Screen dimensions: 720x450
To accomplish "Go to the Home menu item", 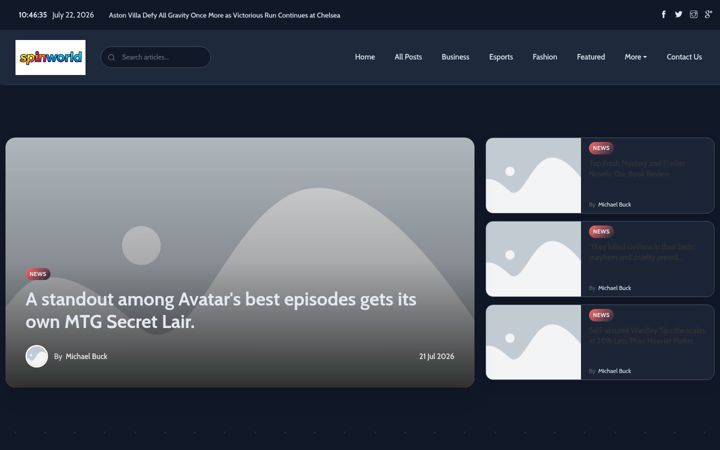I will pyautogui.click(x=365, y=57).
